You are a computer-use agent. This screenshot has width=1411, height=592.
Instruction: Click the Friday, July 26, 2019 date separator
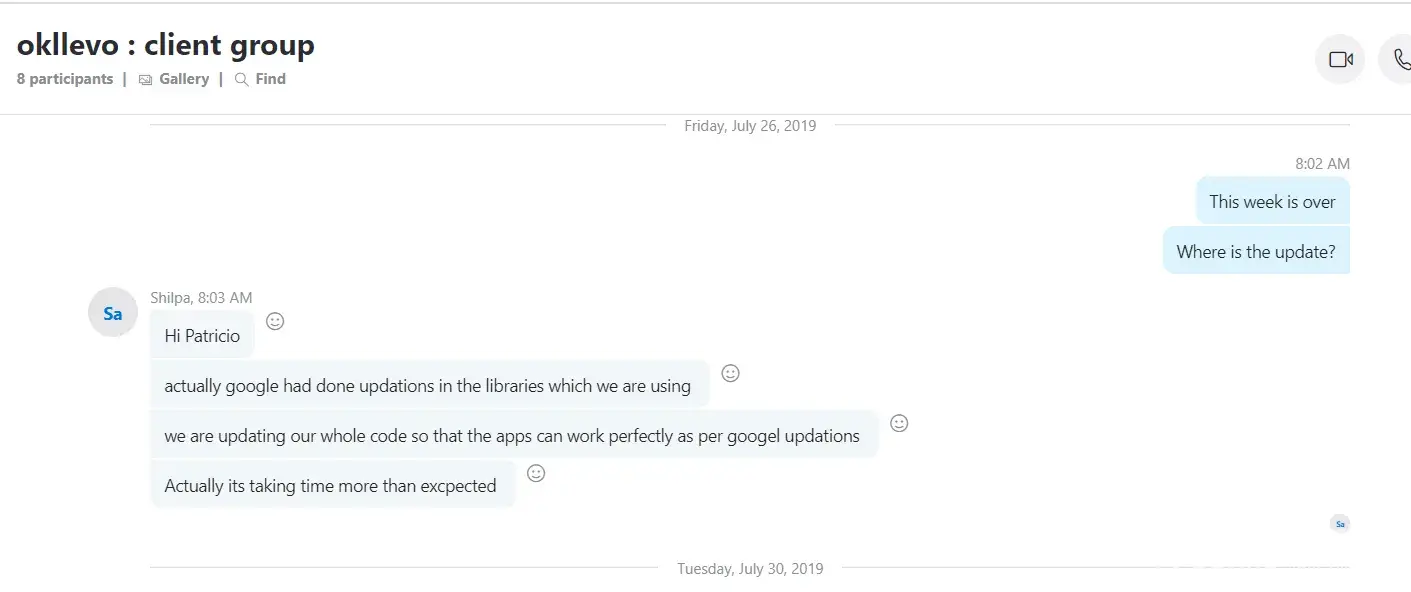tap(750, 126)
